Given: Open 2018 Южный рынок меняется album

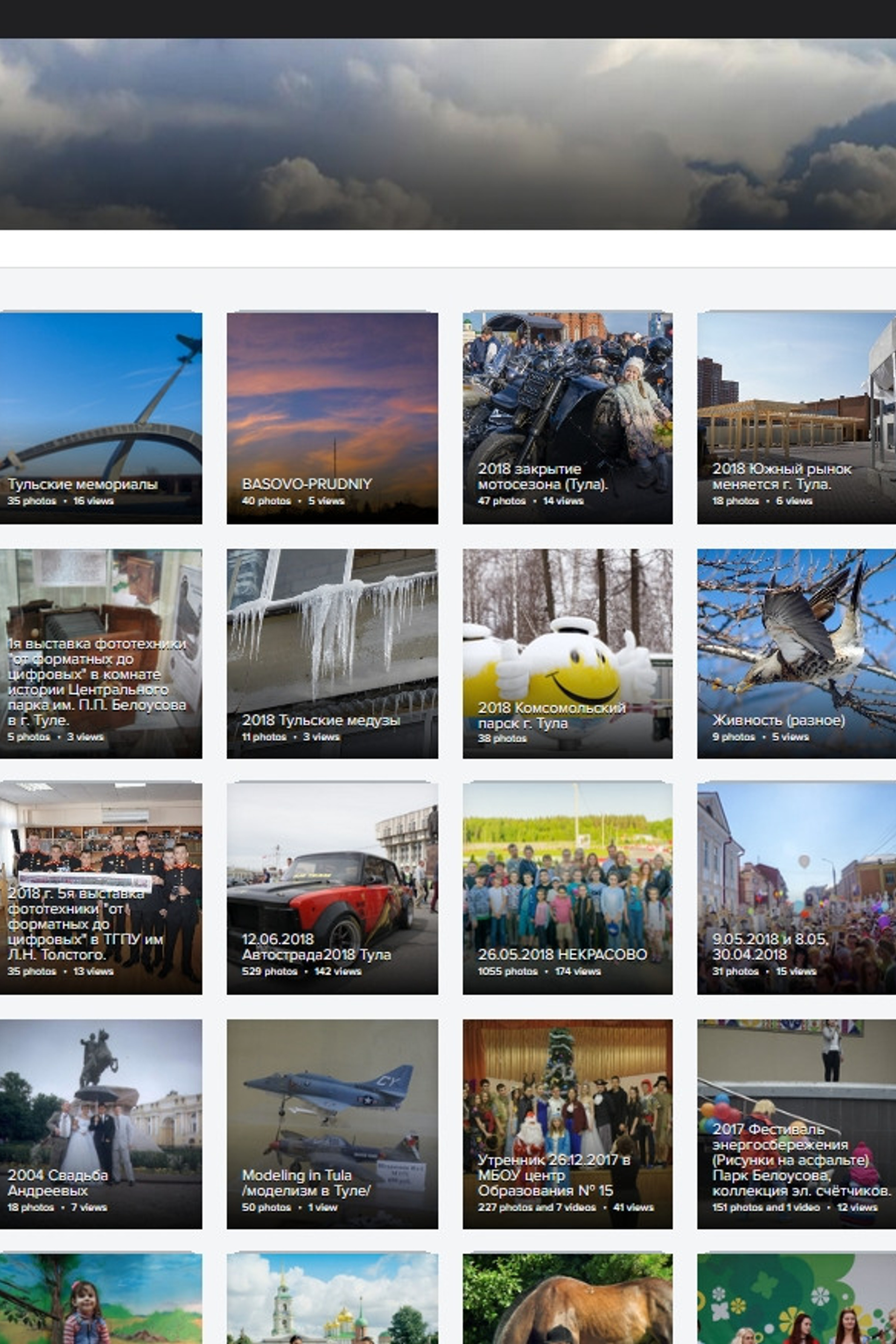Looking at the screenshot, I should pos(796,417).
